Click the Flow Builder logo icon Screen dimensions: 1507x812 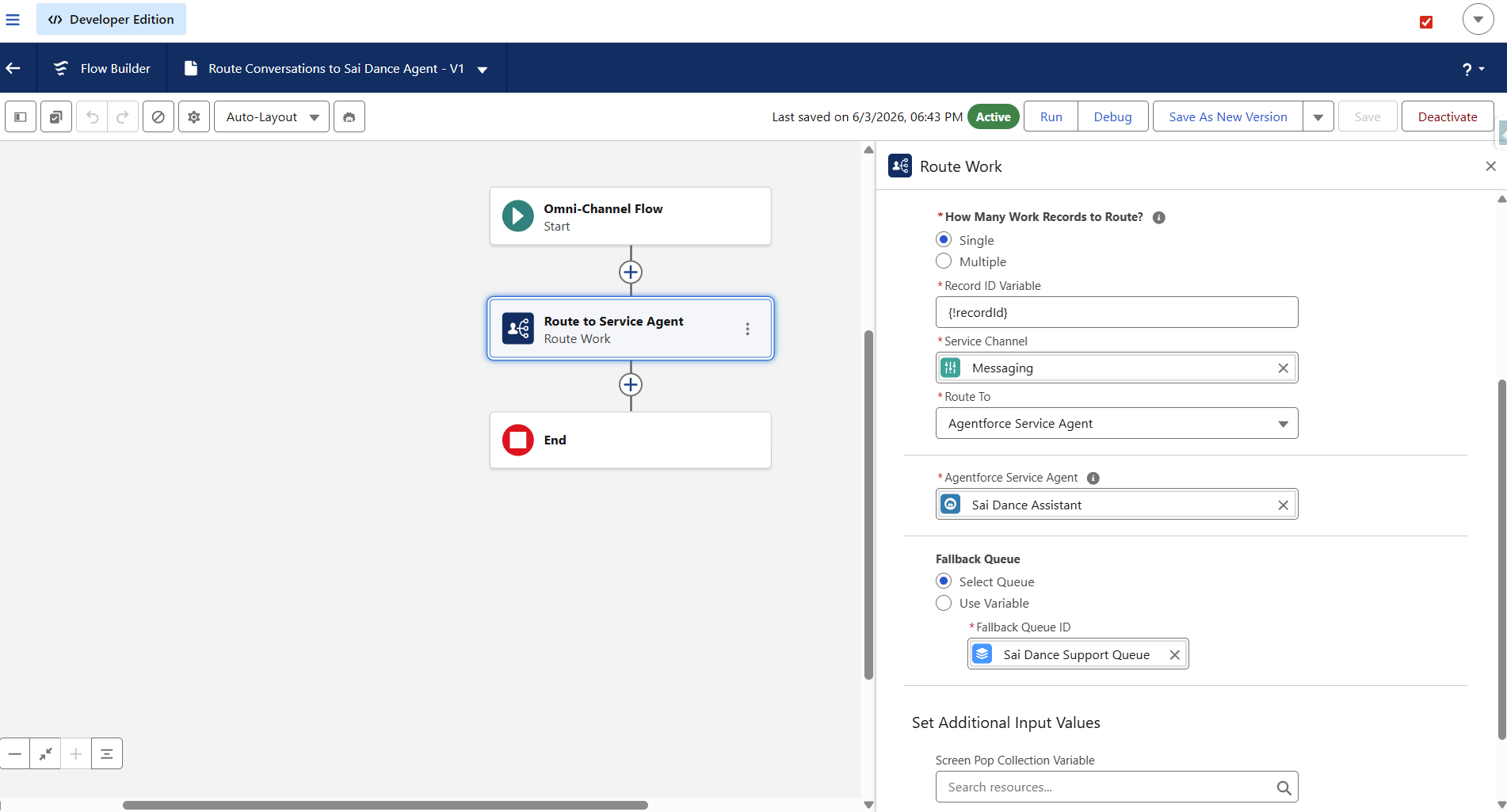click(x=61, y=68)
